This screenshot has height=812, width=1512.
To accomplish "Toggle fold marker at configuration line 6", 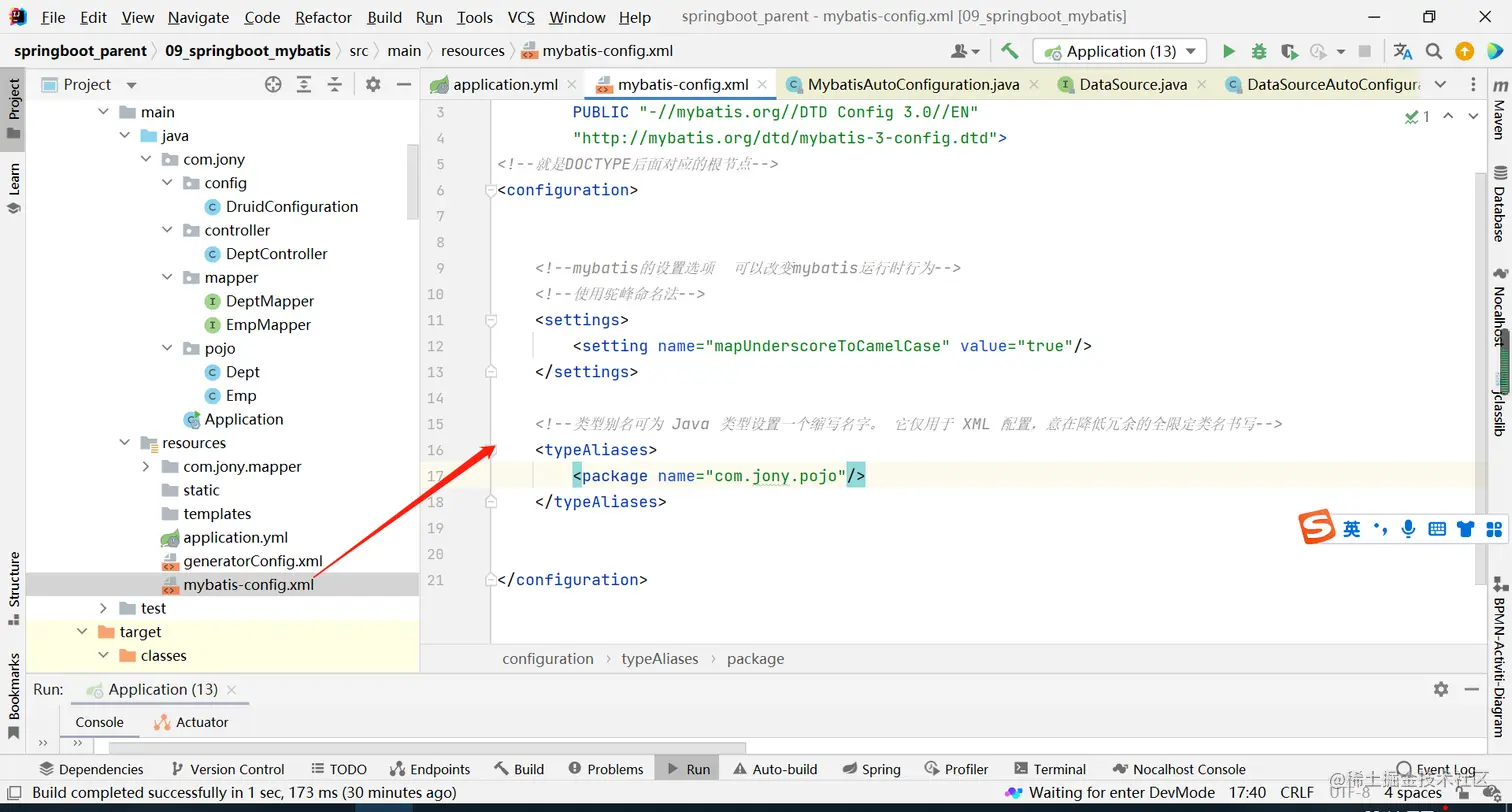I will pos(491,190).
